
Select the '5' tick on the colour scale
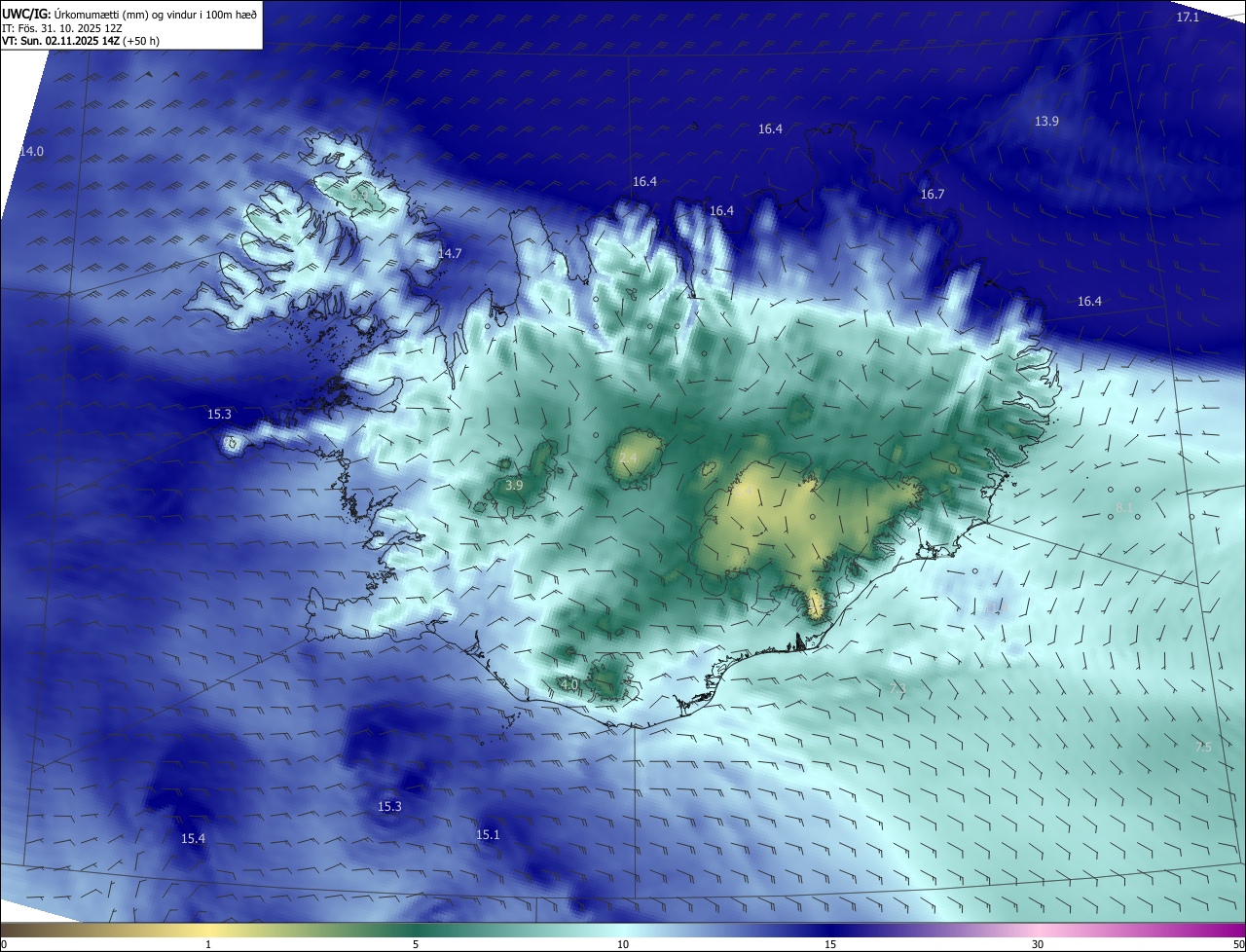(x=416, y=944)
